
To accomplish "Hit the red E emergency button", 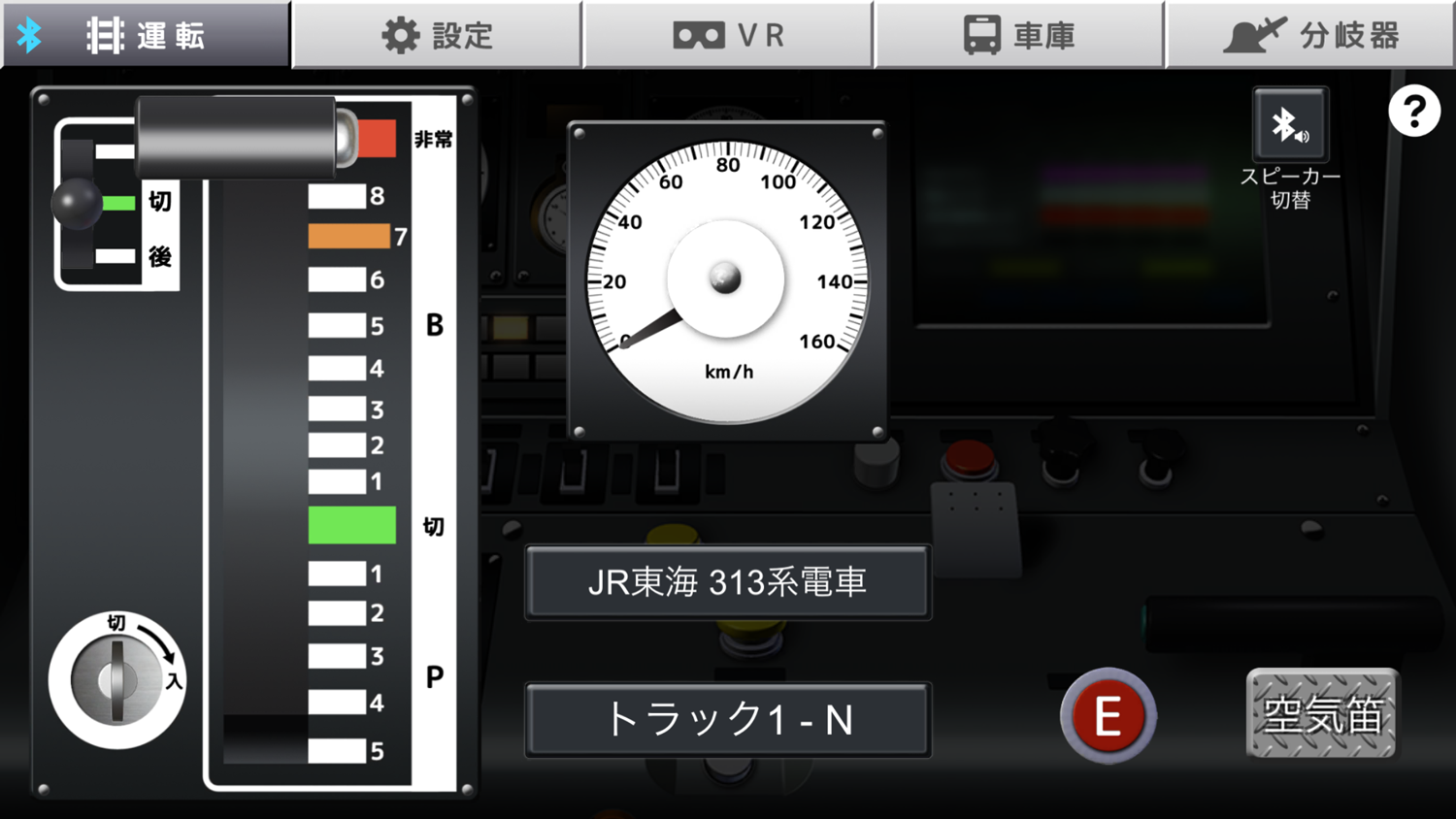I will (x=1108, y=716).
